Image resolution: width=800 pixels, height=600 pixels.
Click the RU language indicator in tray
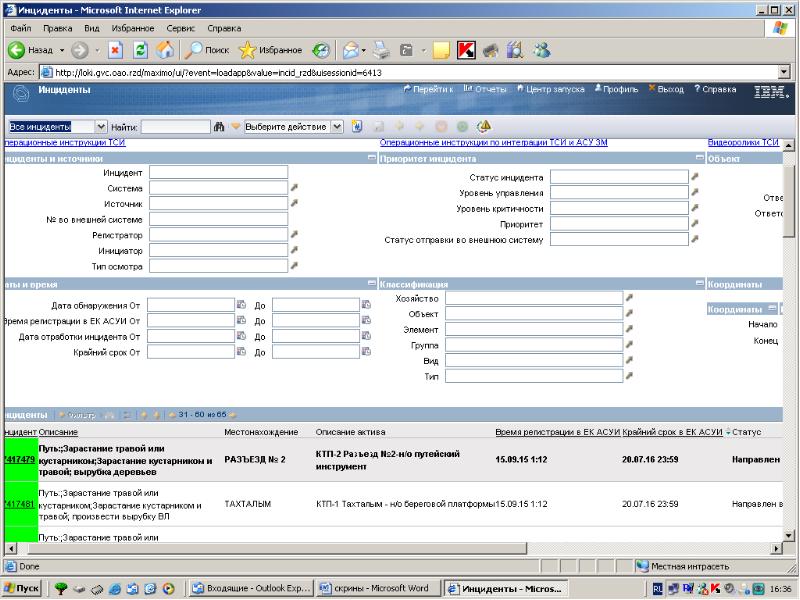tap(658, 589)
